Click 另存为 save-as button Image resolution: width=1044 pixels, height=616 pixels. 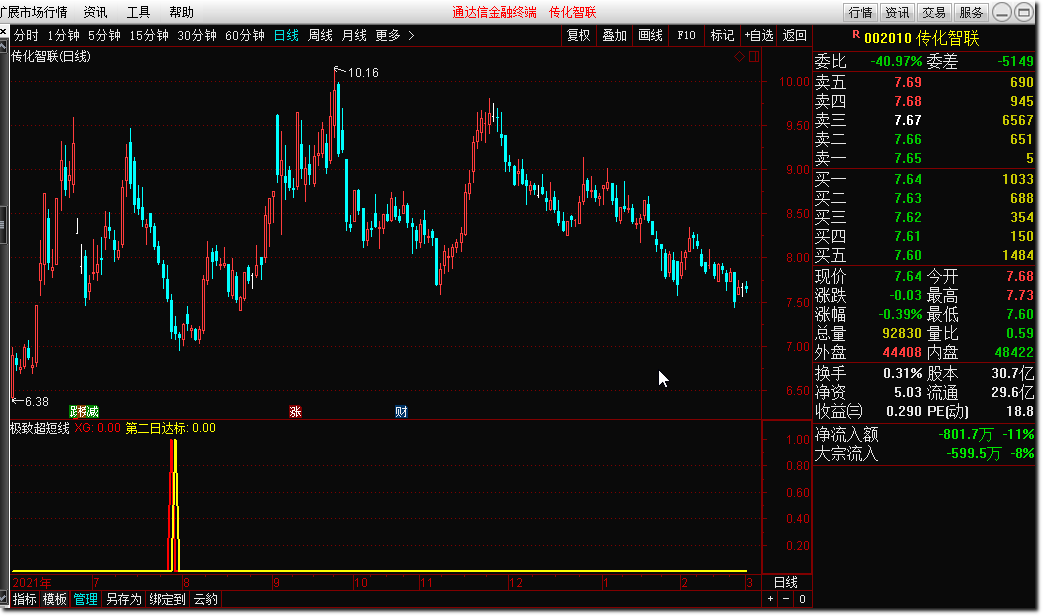click(124, 599)
